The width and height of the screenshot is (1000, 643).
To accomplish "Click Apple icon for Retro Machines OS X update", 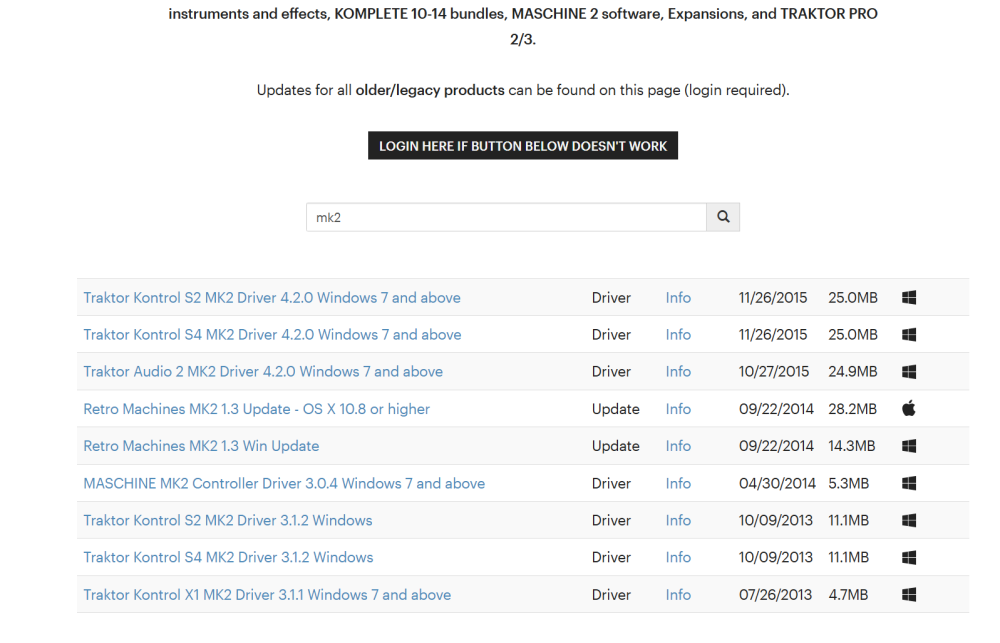I will pos(909,408).
